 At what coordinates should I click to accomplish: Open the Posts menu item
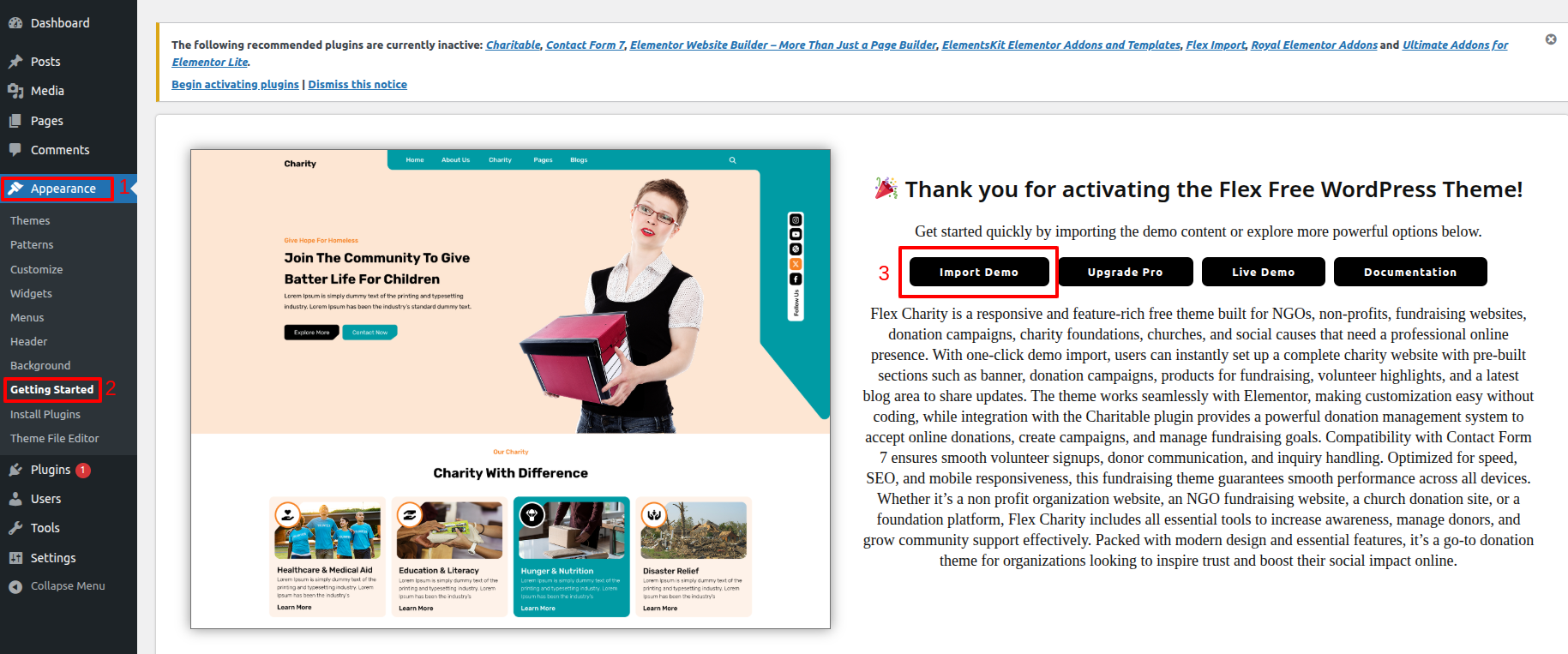(x=45, y=62)
